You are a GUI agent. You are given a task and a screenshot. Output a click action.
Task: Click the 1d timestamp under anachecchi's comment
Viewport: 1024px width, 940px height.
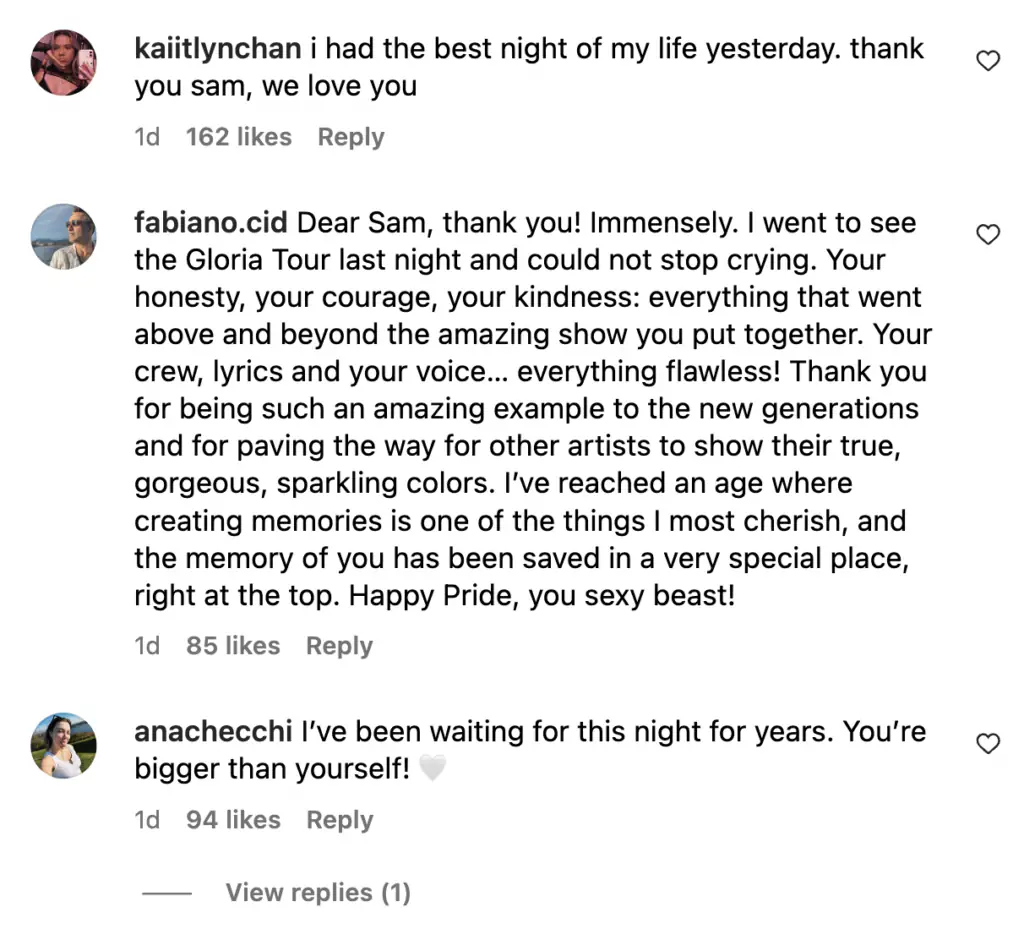(147, 820)
